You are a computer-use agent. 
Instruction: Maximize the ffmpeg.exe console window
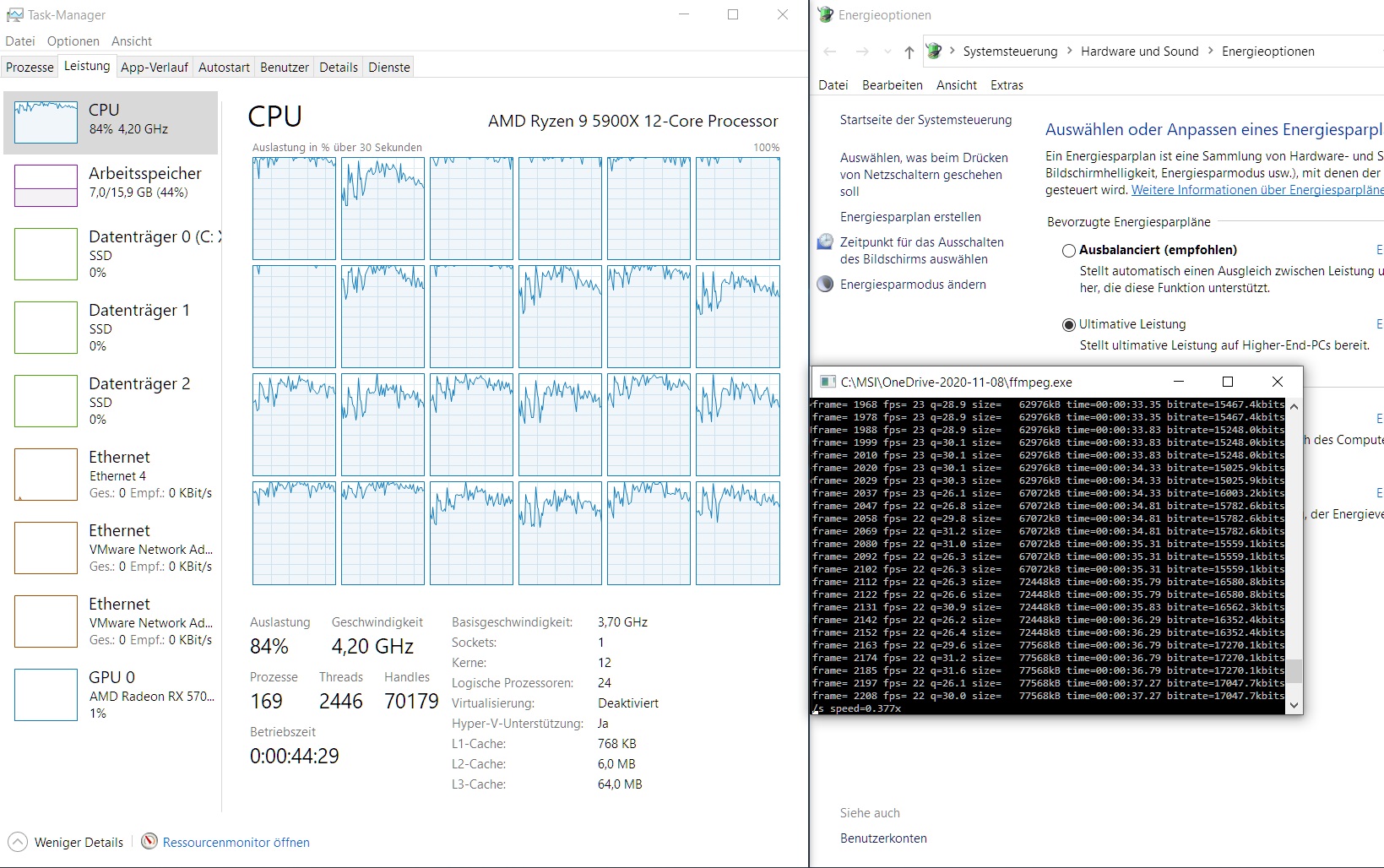(x=1228, y=382)
